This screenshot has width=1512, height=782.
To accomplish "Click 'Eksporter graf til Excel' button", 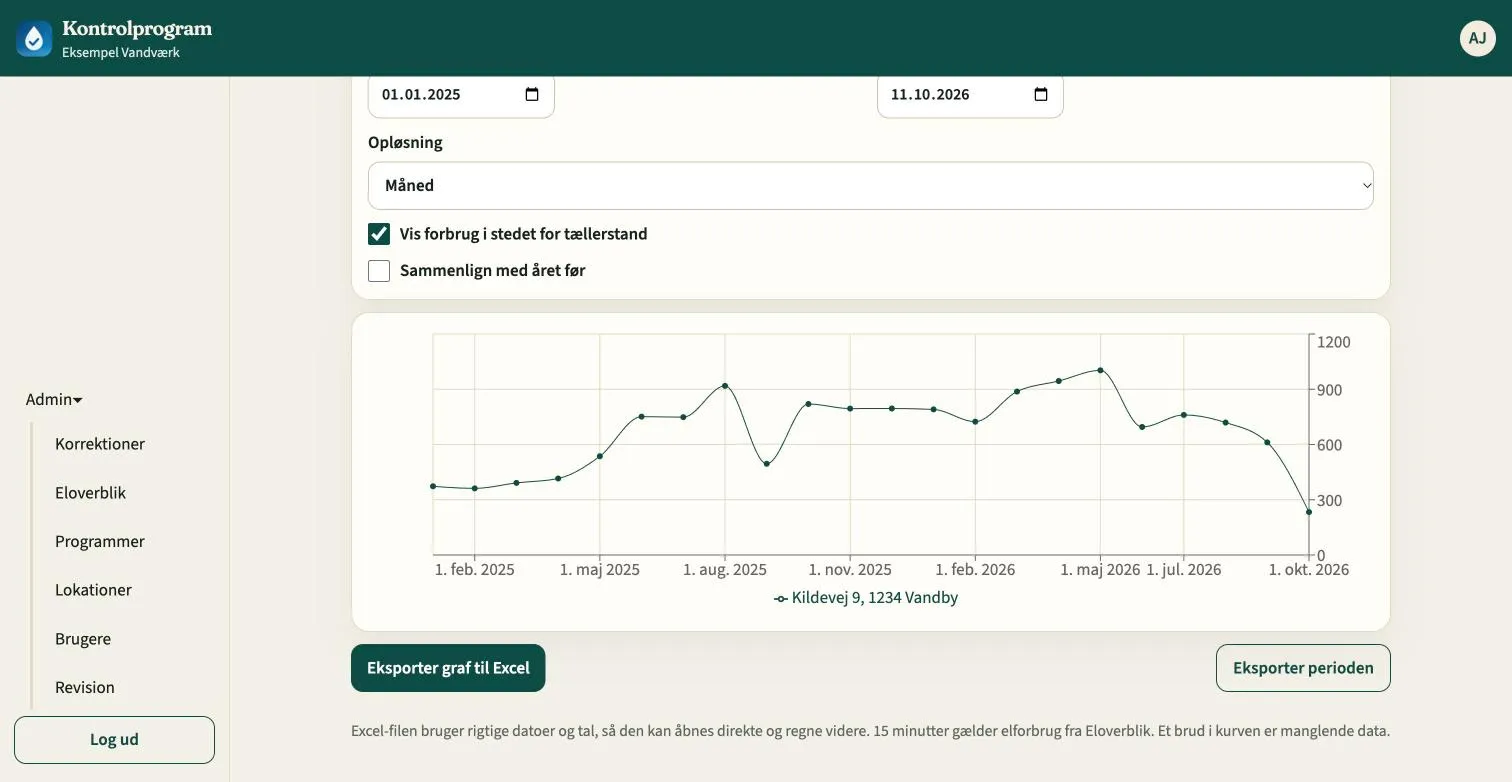I will point(448,668).
